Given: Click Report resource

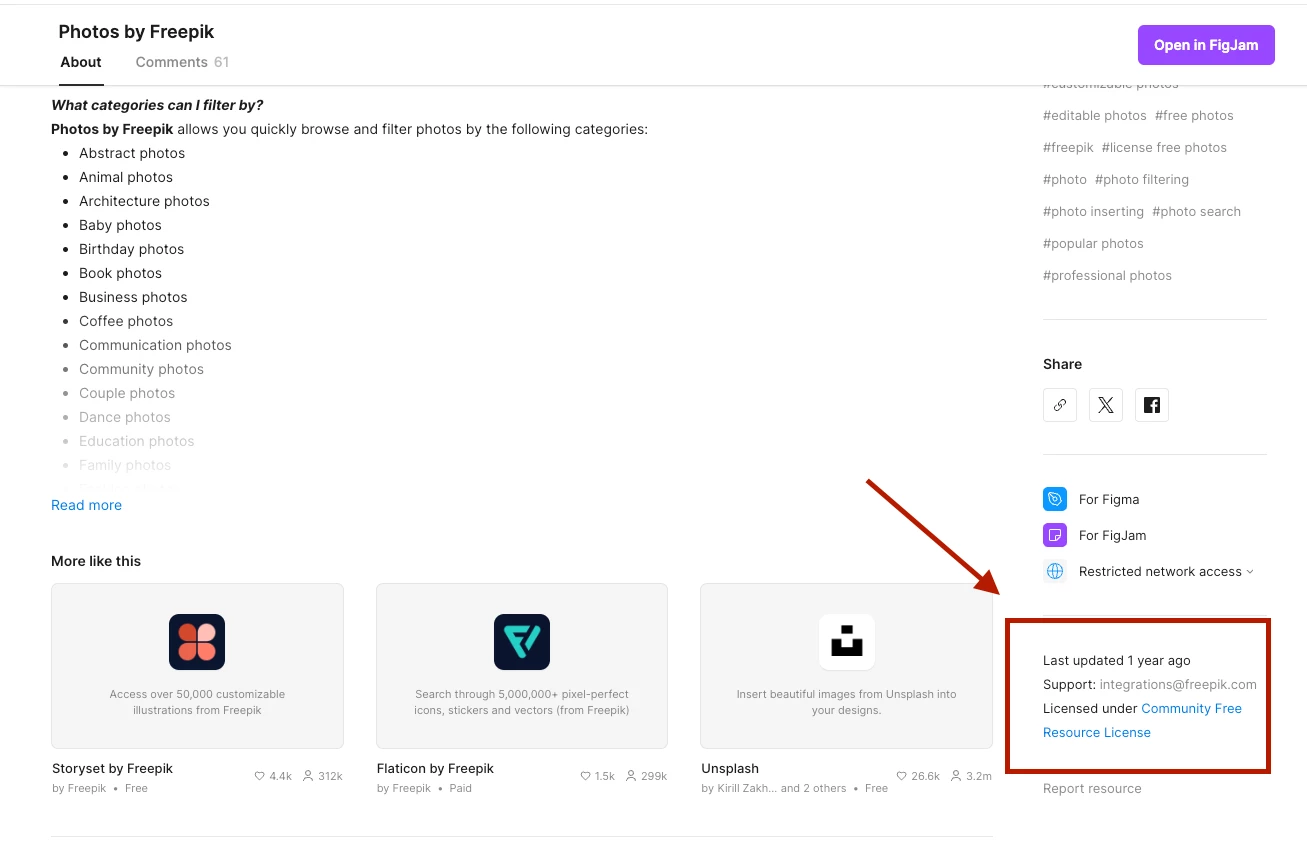Looking at the screenshot, I should coord(1092,789).
